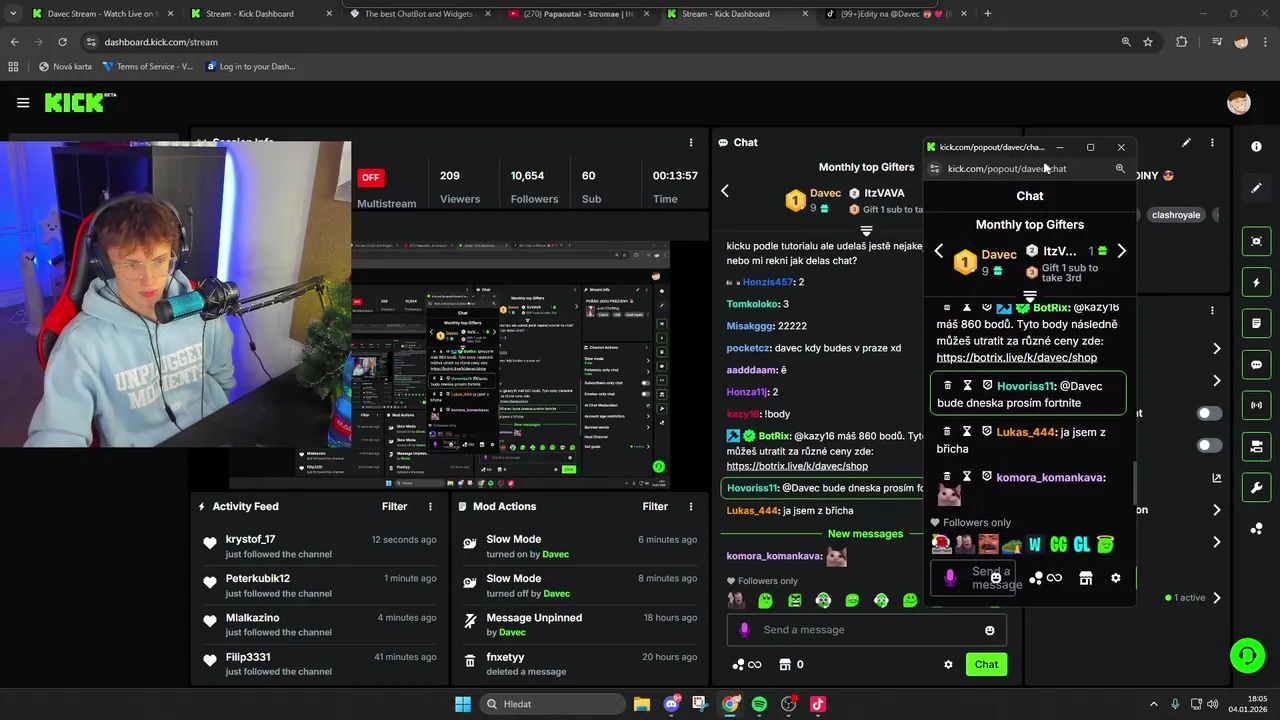The height and width of the screenshot is (720, 1280).
Task: Click the OFF multistream indicator
Action: [x=370, y=178]
